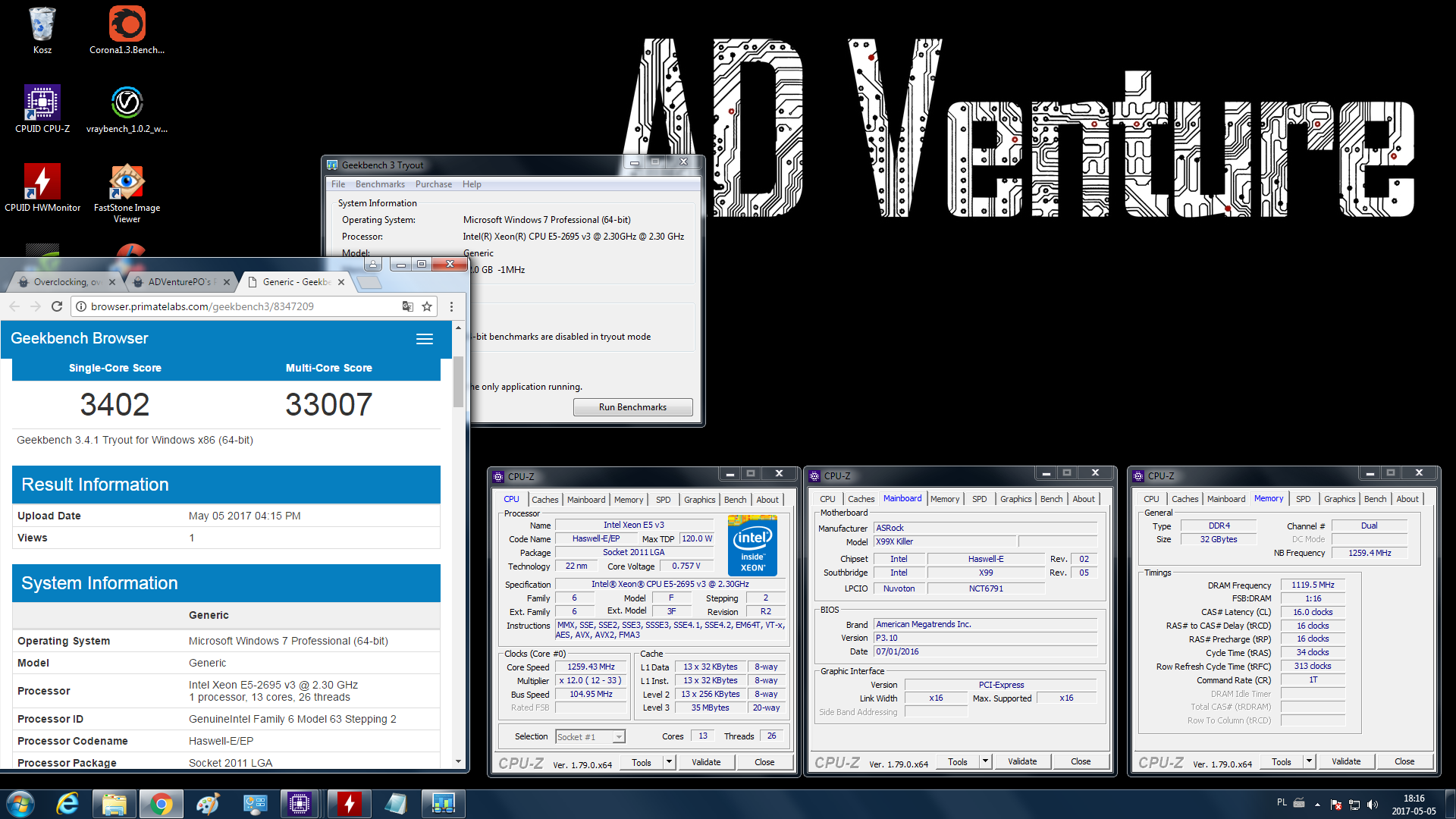Image resolution: width=1456 pixels, height=819 pixels.
Task: Close the Overclocking browser tab
Action: click(x=112, y=282)
